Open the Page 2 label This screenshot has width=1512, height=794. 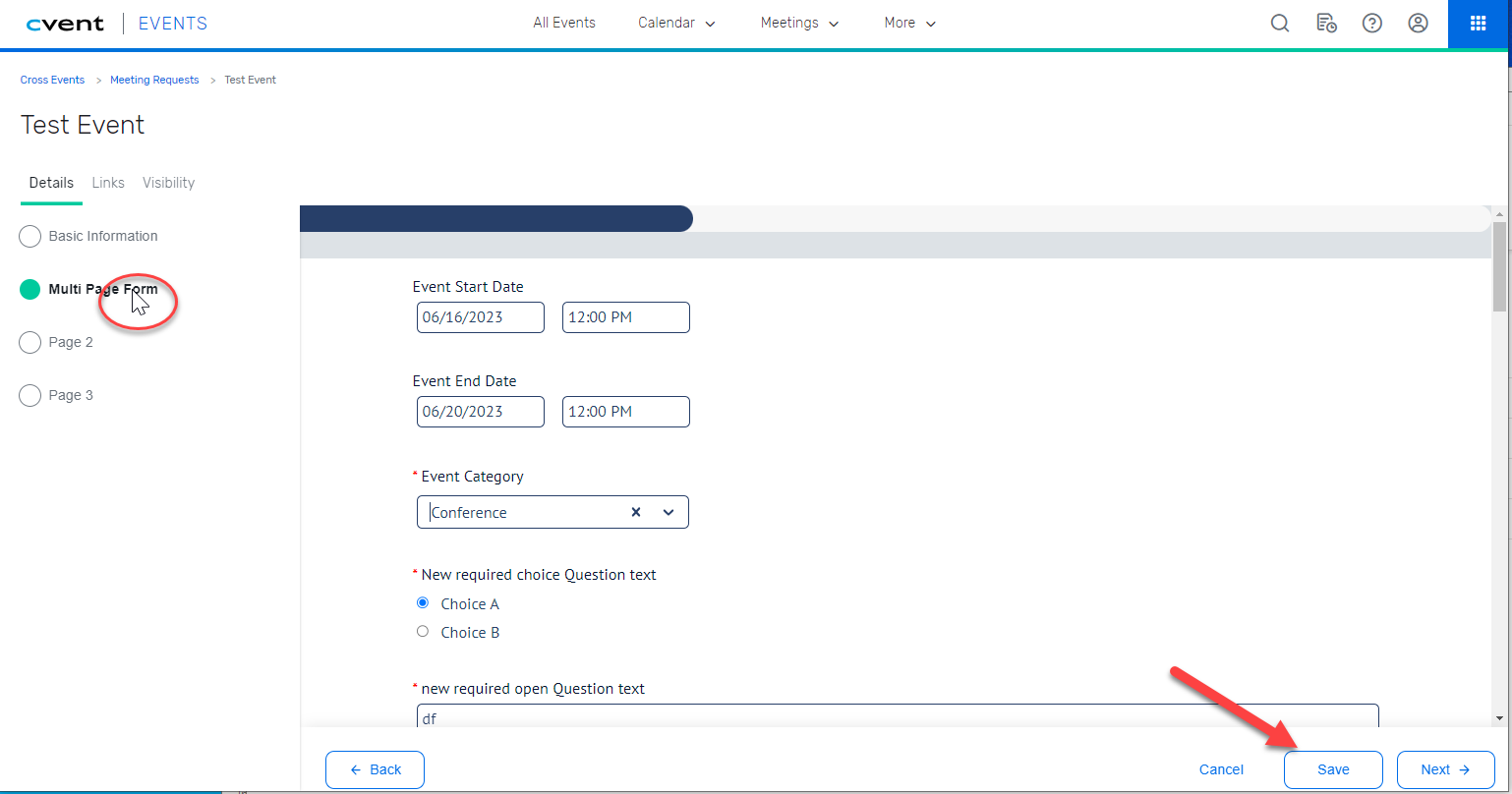click(71, 342)
